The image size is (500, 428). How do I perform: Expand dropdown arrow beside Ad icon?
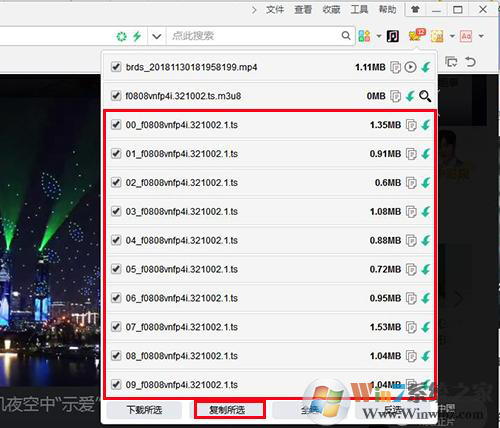[x=481, y=36]
